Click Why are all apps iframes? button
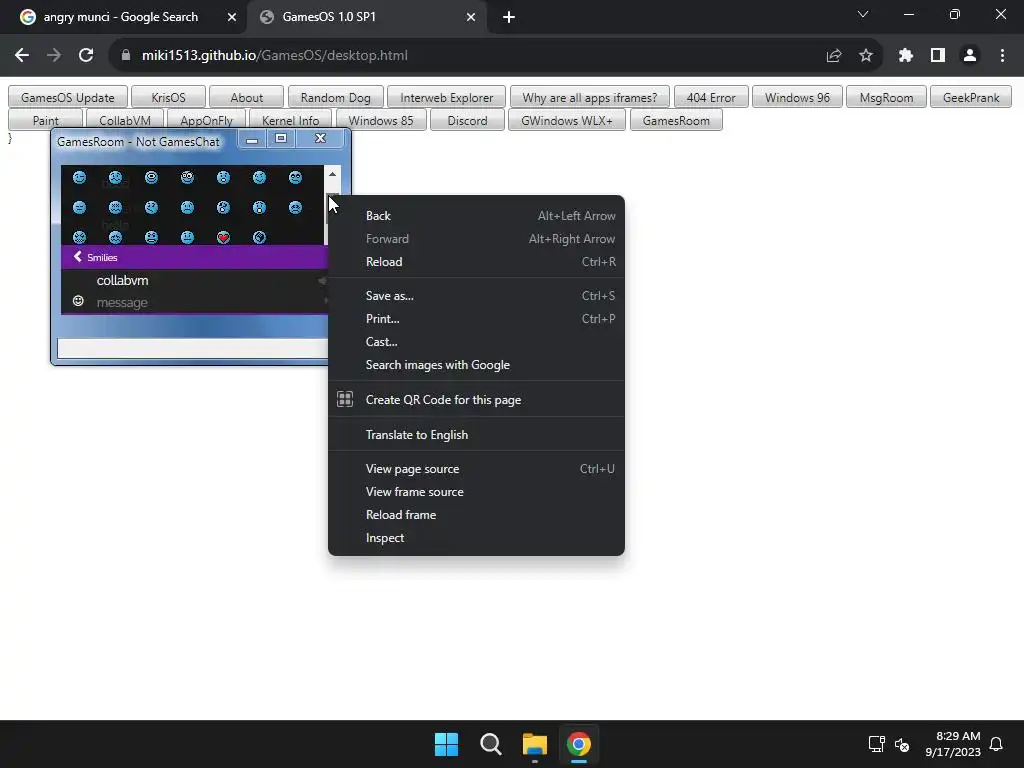This screenshot has height=768, width=1024. click(590, 97)
